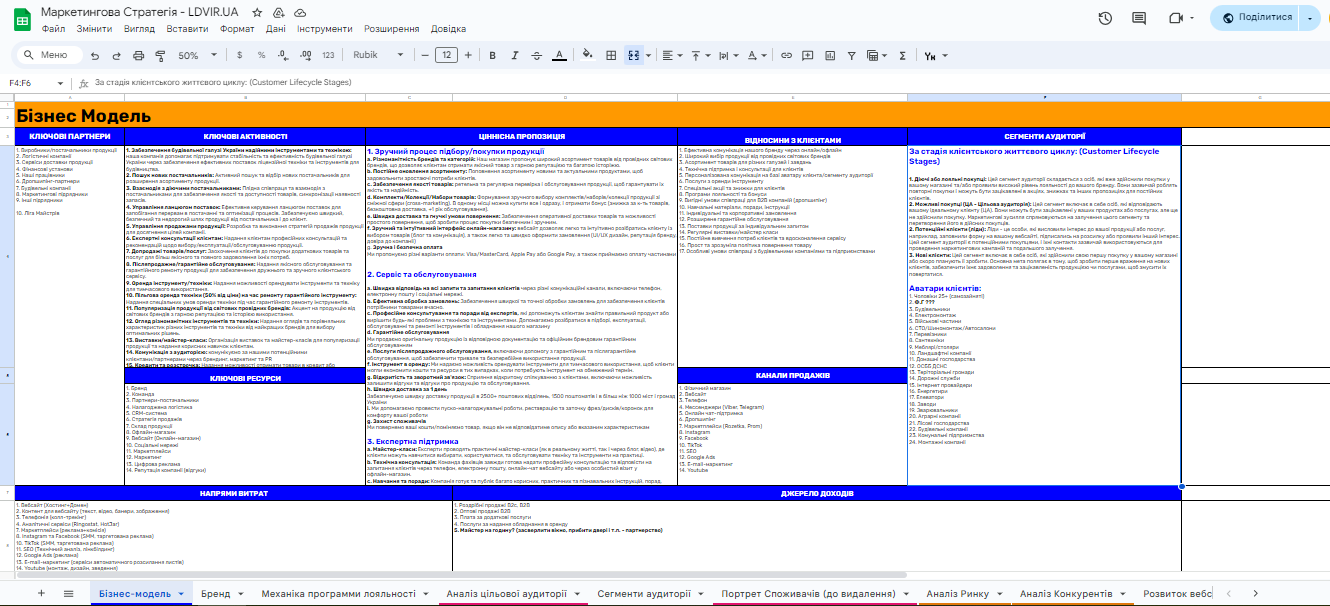
Task: Open the Формат menu
Action: [x=237, y=29]
